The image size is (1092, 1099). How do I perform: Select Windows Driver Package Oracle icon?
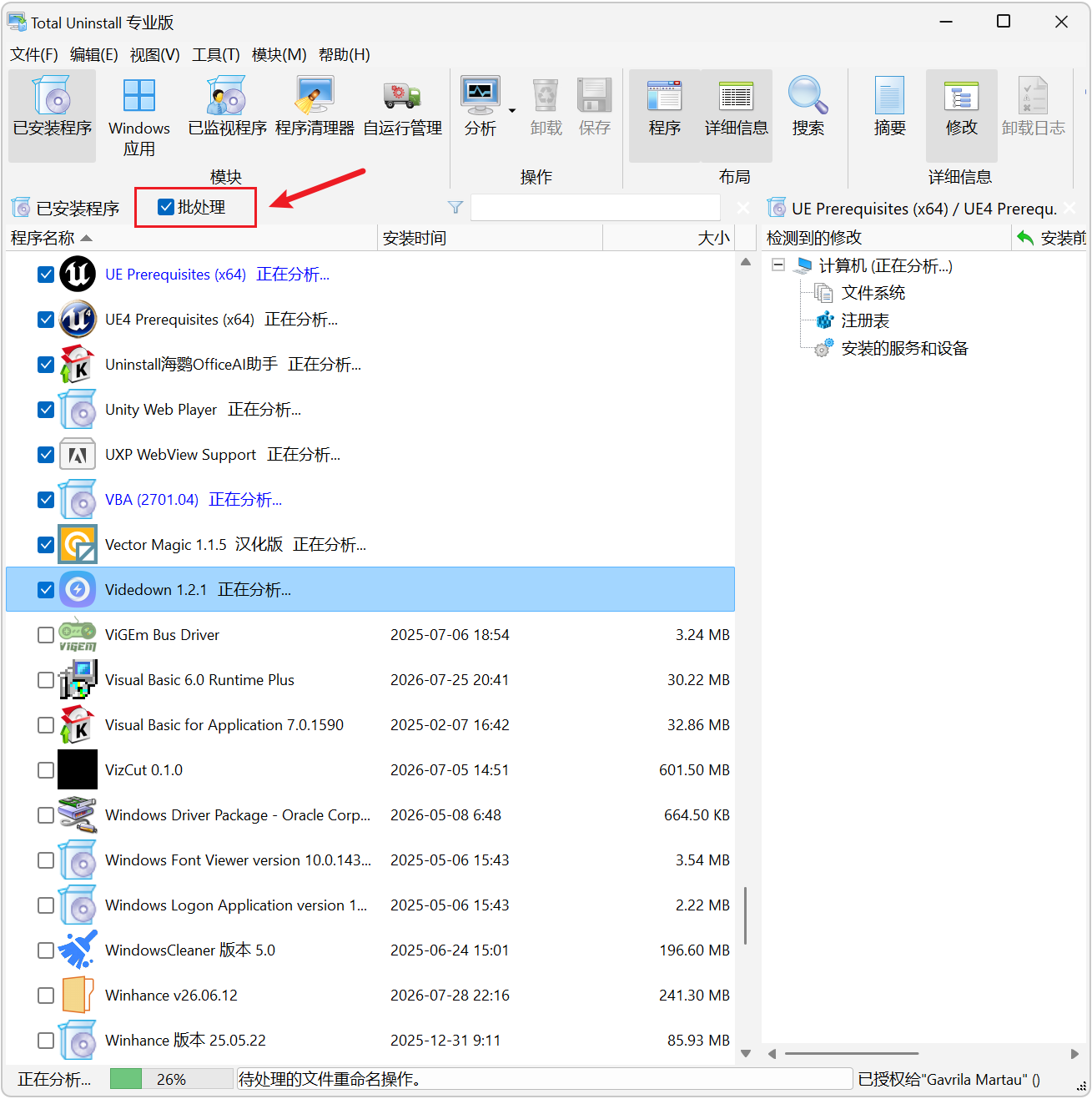pyautogui.click(x=78, y=815)
